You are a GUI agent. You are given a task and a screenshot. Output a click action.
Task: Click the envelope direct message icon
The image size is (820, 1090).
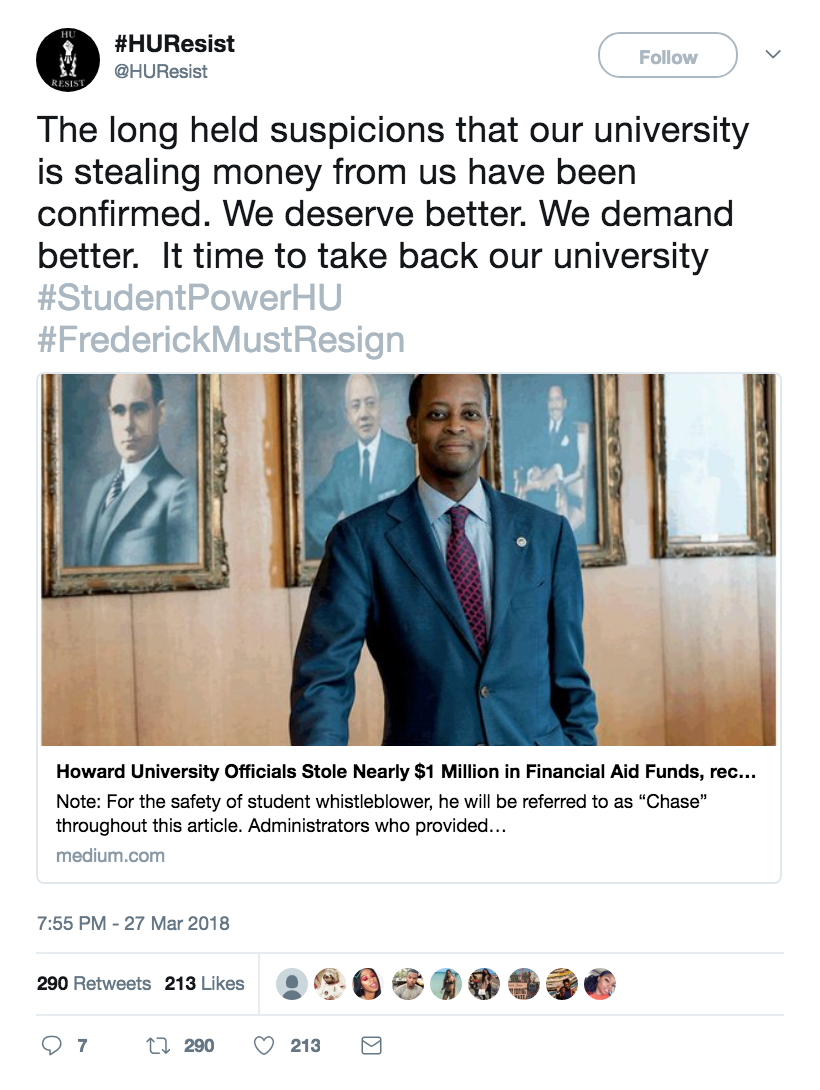pos(371,1046)
